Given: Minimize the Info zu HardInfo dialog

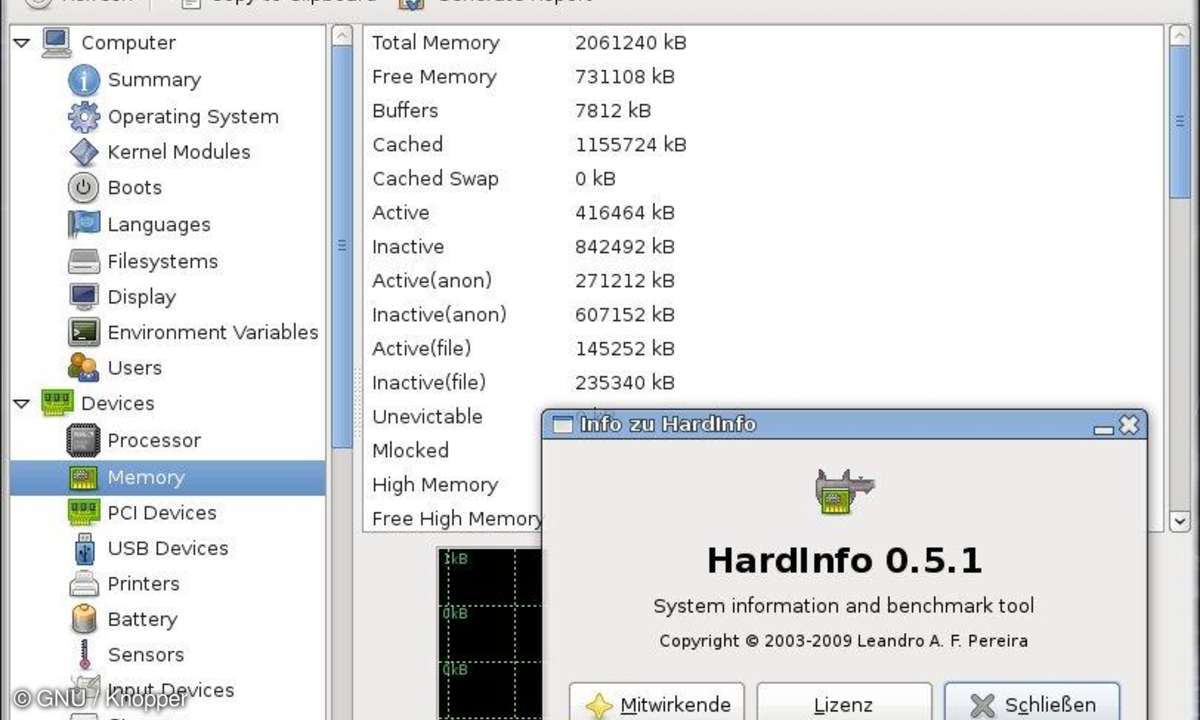Looking at the screenshot, I should [x=1104, y=427].
